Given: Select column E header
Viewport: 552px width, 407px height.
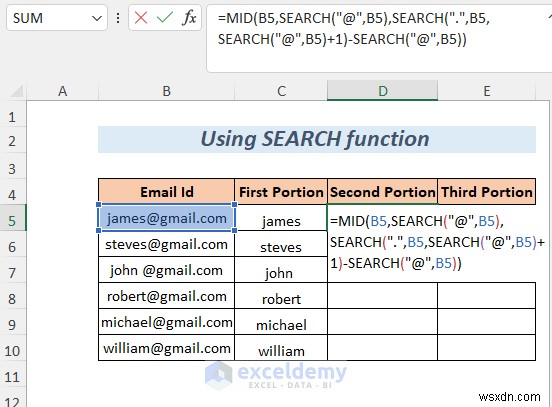Looking at the screenshot, I should [x=487, y=91].
